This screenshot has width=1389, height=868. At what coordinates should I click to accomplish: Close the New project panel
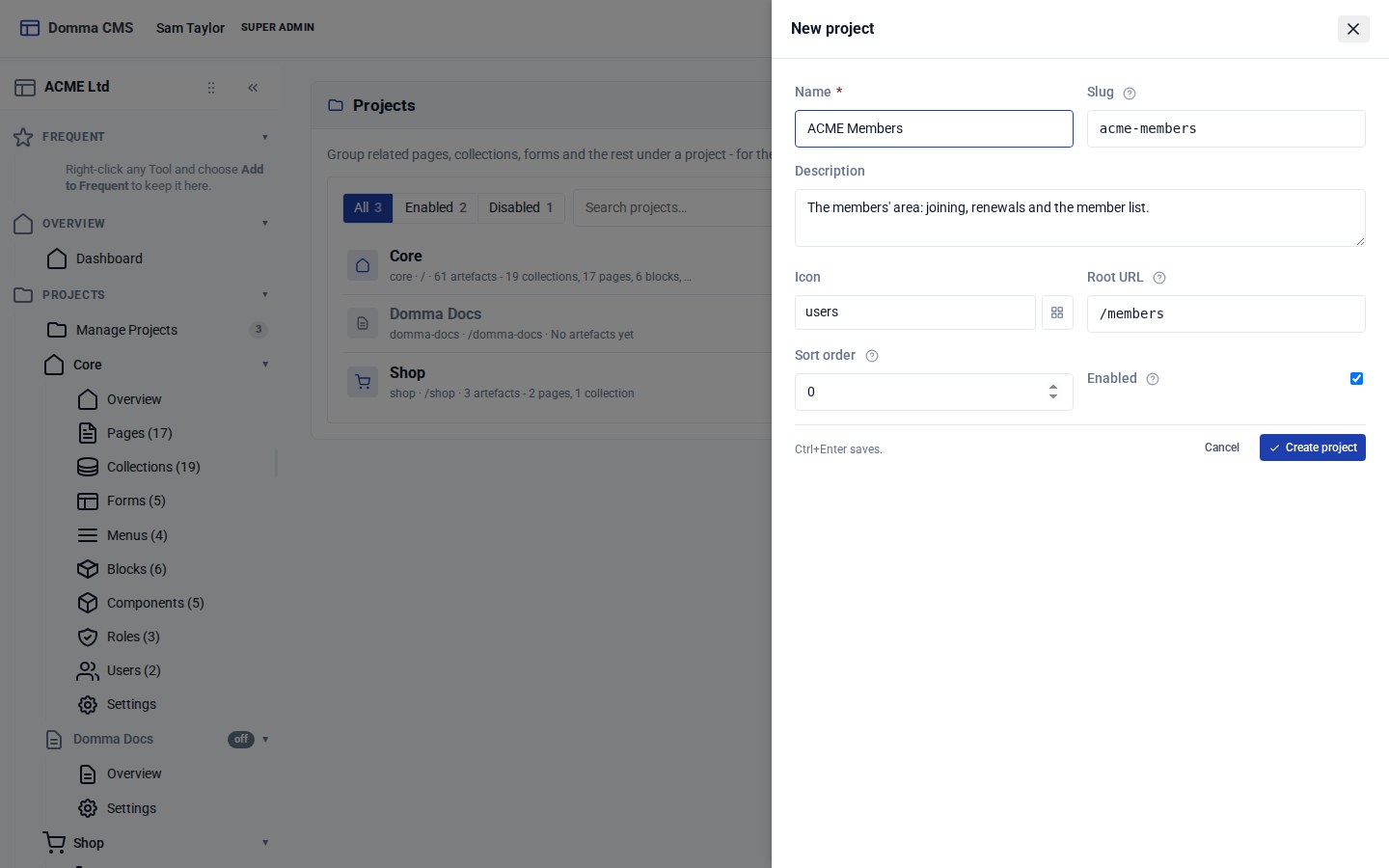tap(1353, 29)
